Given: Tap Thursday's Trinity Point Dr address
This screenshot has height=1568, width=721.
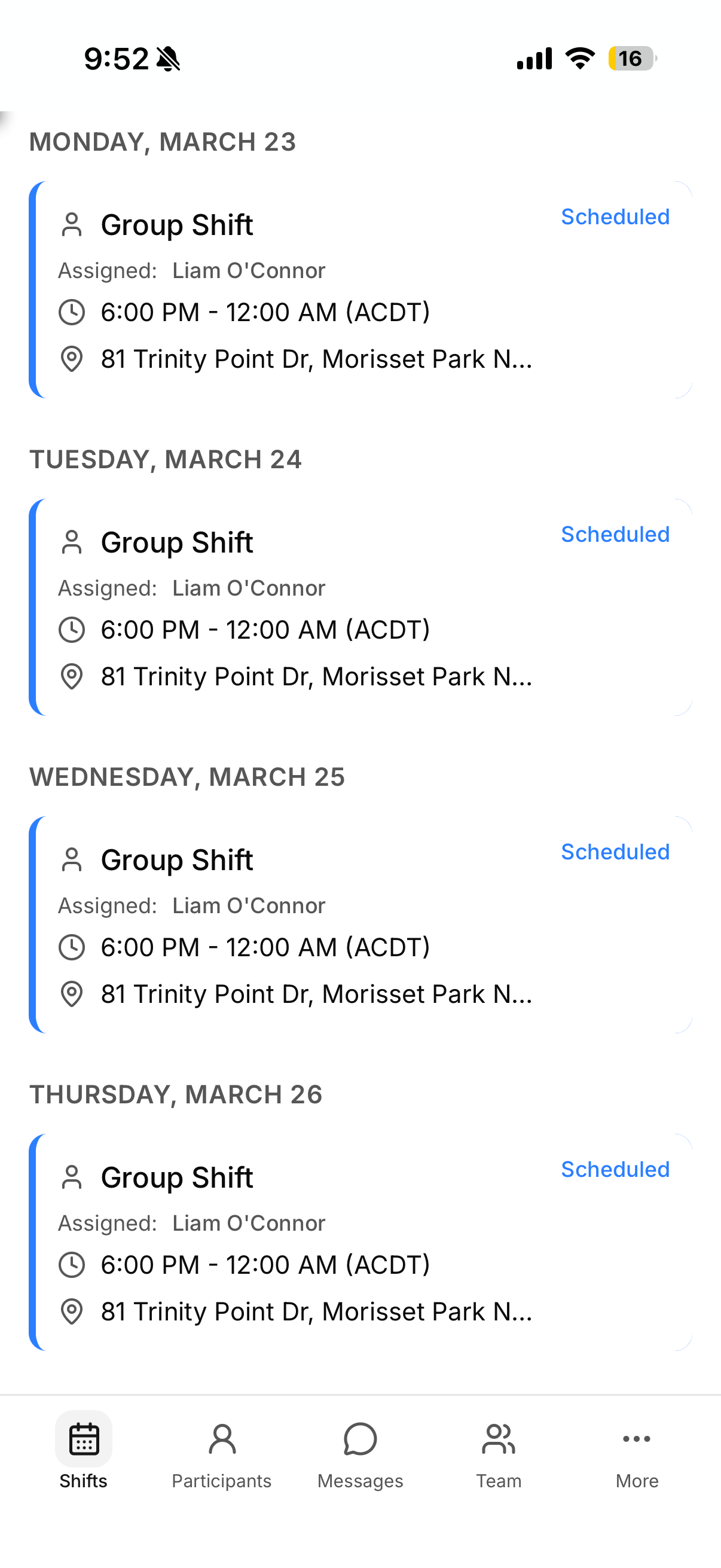Looking at the screenshot, I should tap(316, 1311).
